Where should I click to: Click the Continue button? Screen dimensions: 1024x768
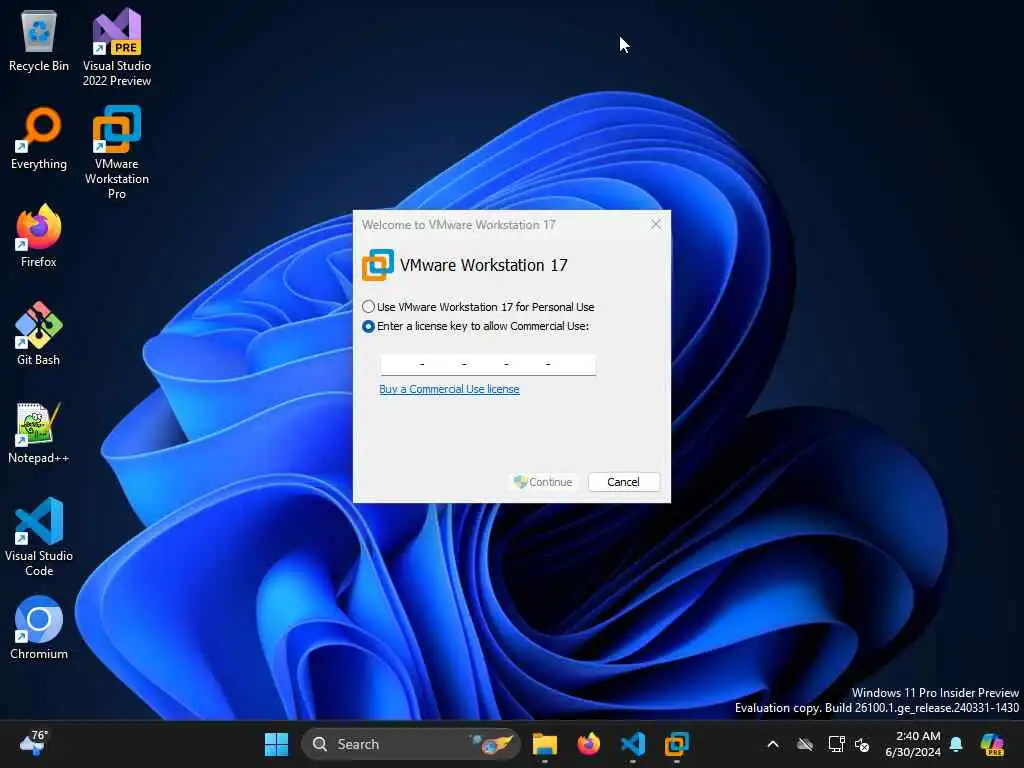543,482
